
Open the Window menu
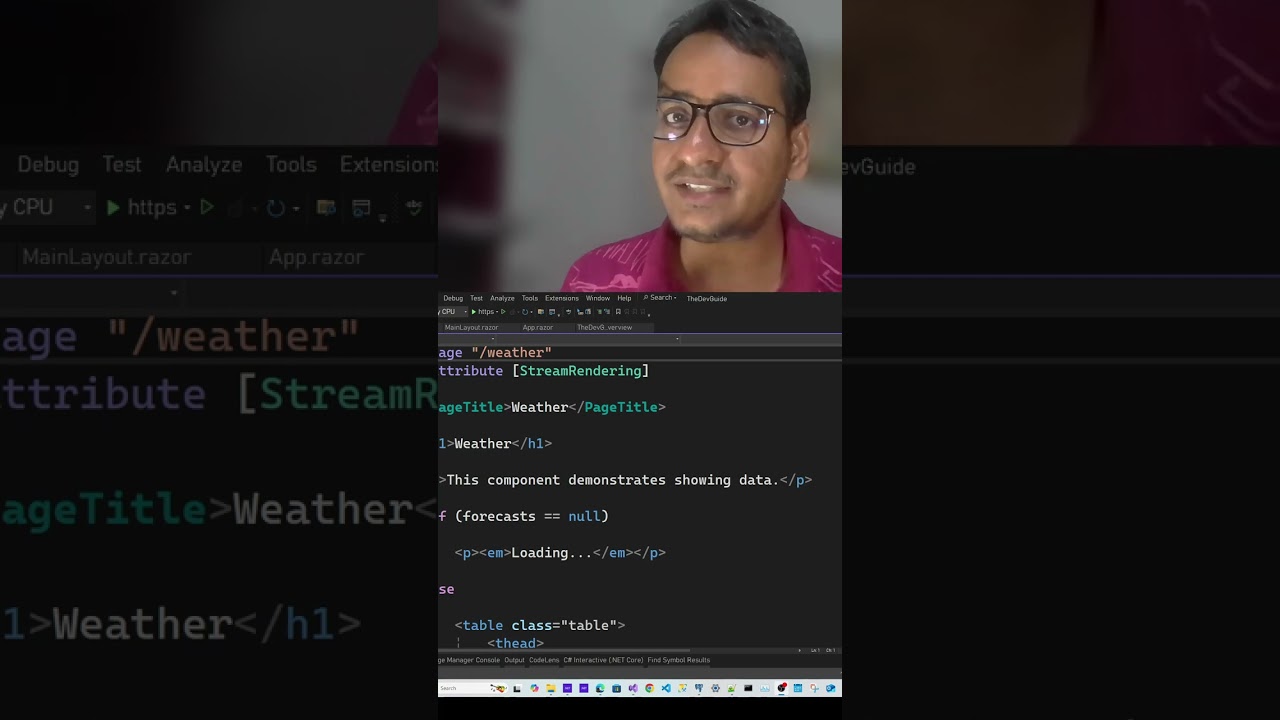click(598, 298)
